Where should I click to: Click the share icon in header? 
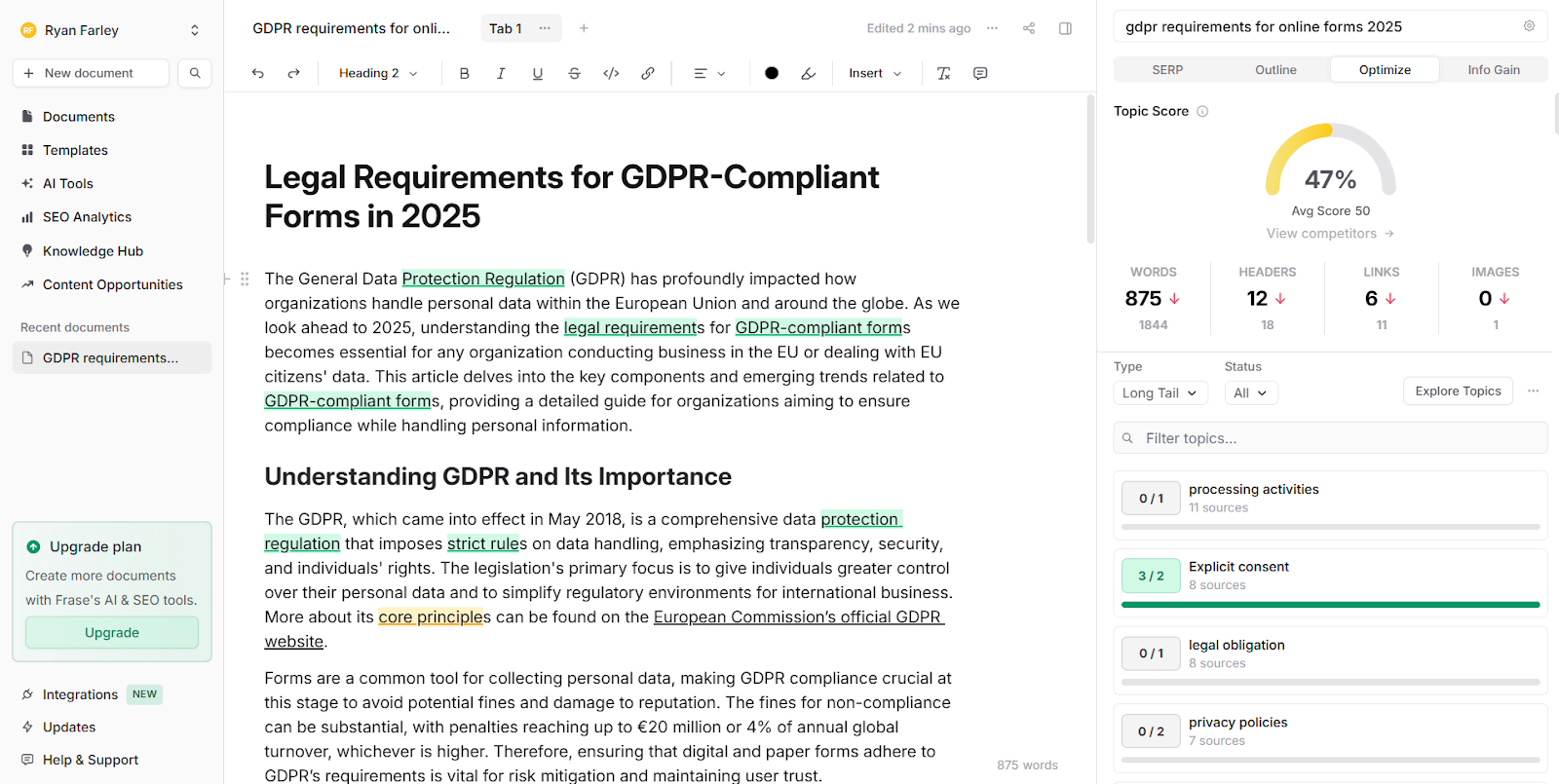coord(1029,28)
